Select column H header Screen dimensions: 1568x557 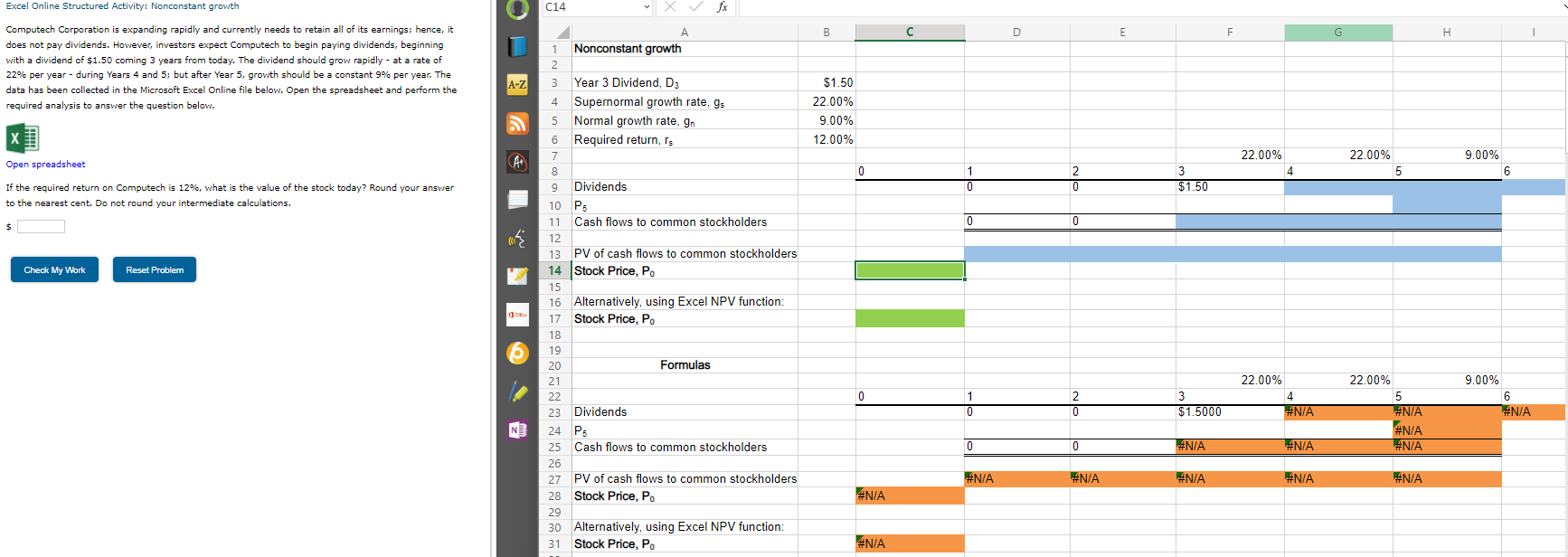[x=1447, y=33]
